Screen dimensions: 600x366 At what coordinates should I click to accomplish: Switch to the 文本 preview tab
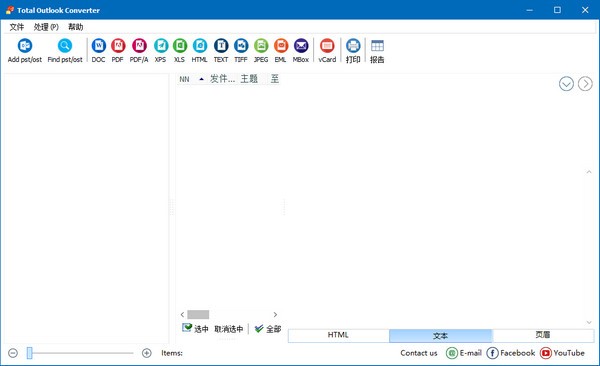pos(440,335)
